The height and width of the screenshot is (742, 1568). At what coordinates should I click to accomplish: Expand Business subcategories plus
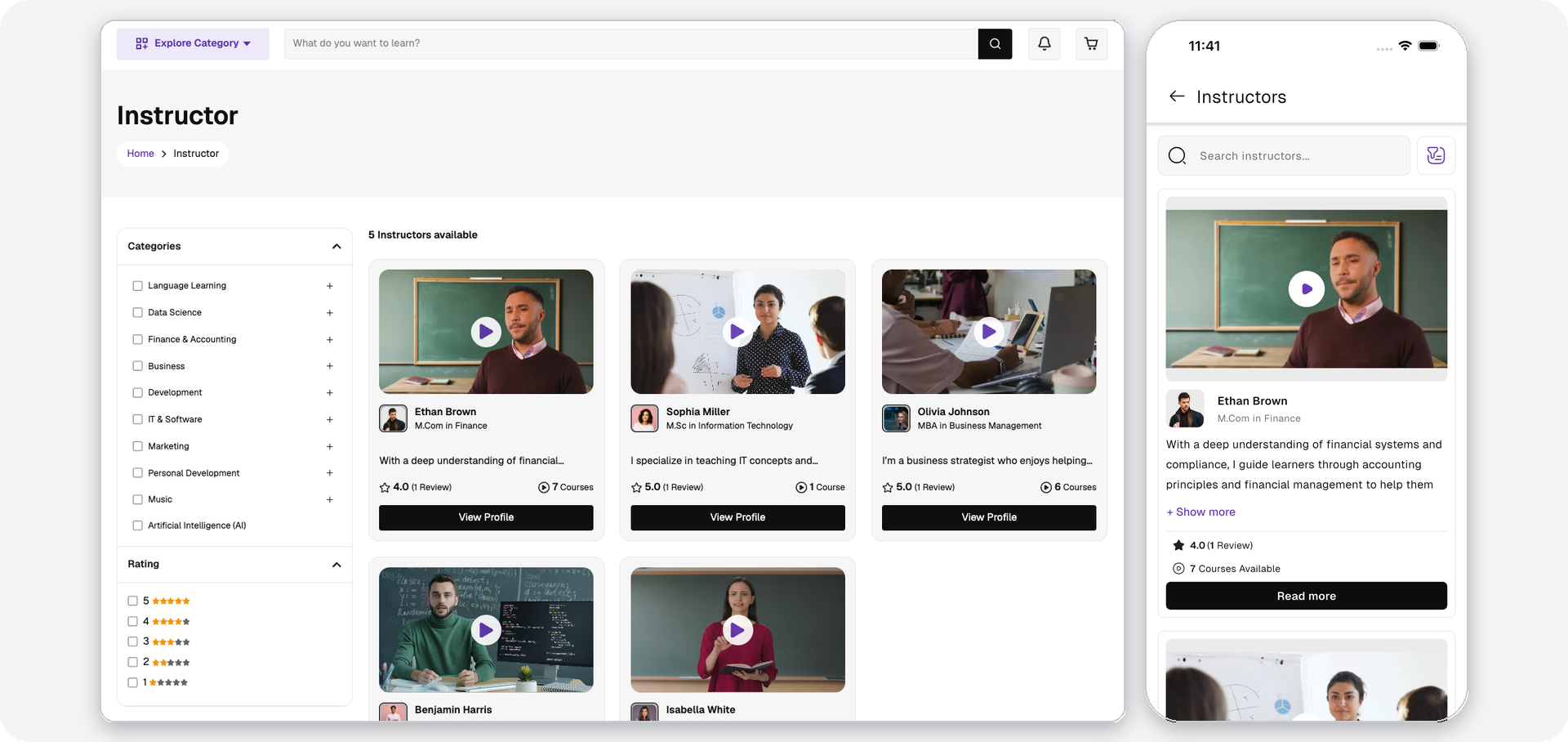[330, 366]
